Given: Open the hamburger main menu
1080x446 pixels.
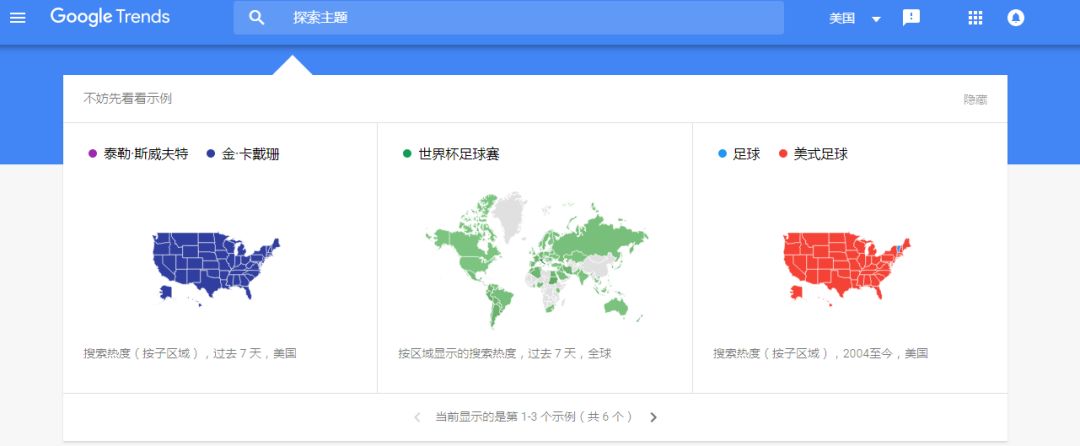Looking at the screenshot, I should 18,18.
